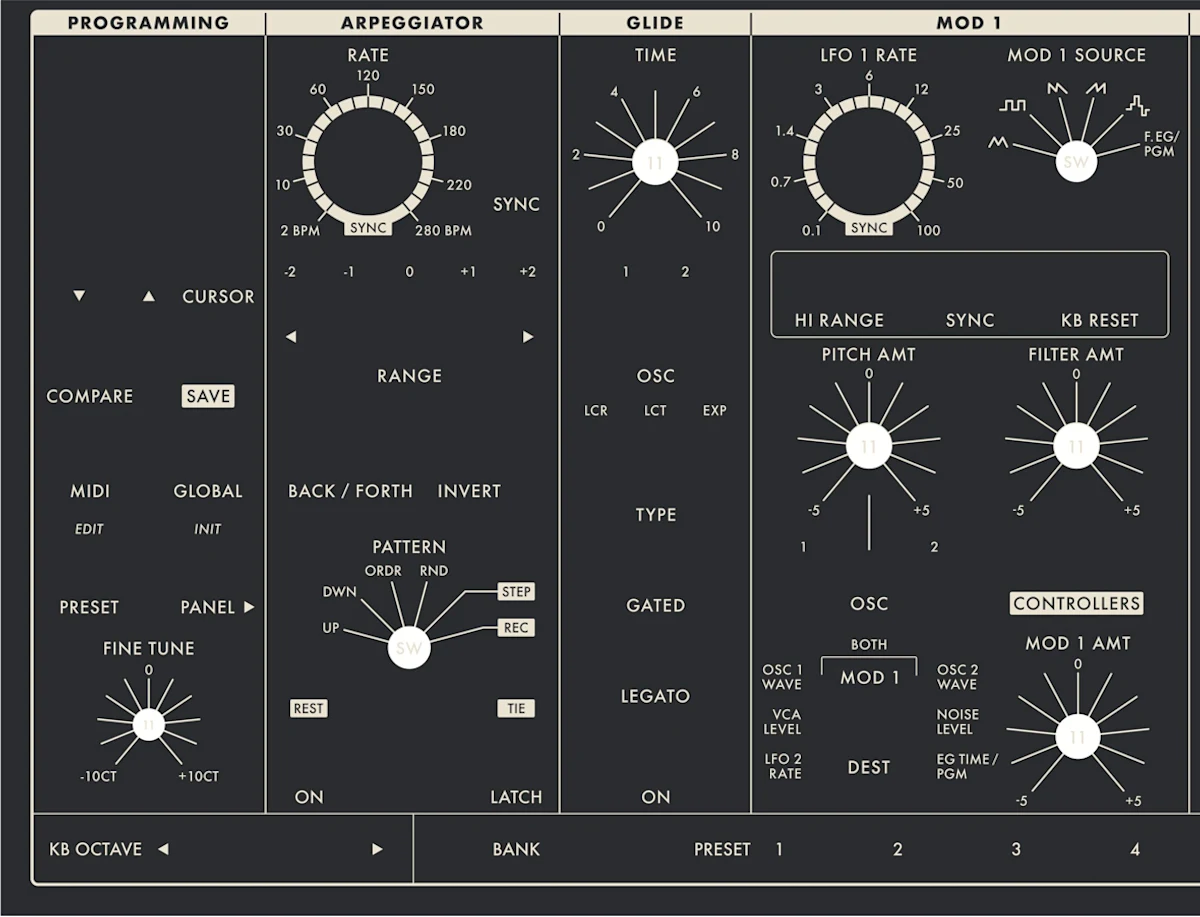Screen dimensions: 1200x917
Task: Click the arpeggiator range right arrow
Action: [x=528, y=337]
